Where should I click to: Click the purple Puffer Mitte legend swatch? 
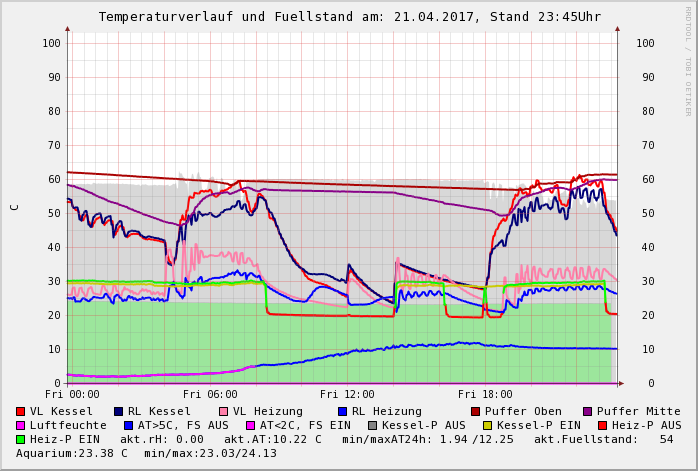coord(588,411)
